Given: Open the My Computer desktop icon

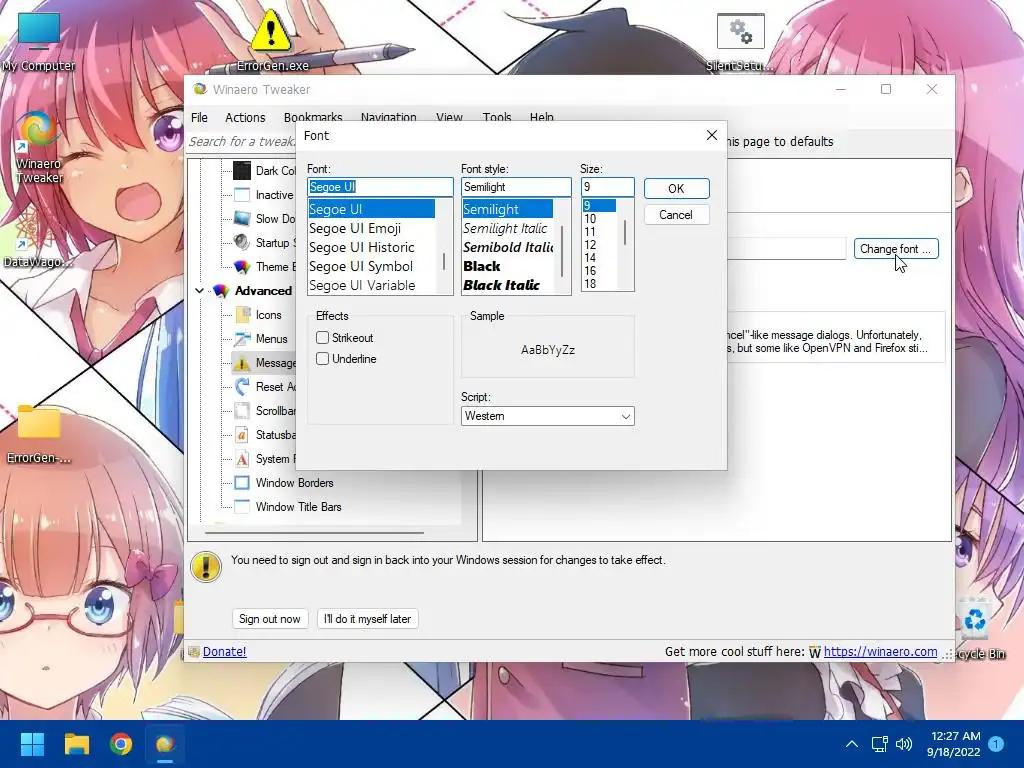Looking at the screenshot, I should click(x=38, y=39).
